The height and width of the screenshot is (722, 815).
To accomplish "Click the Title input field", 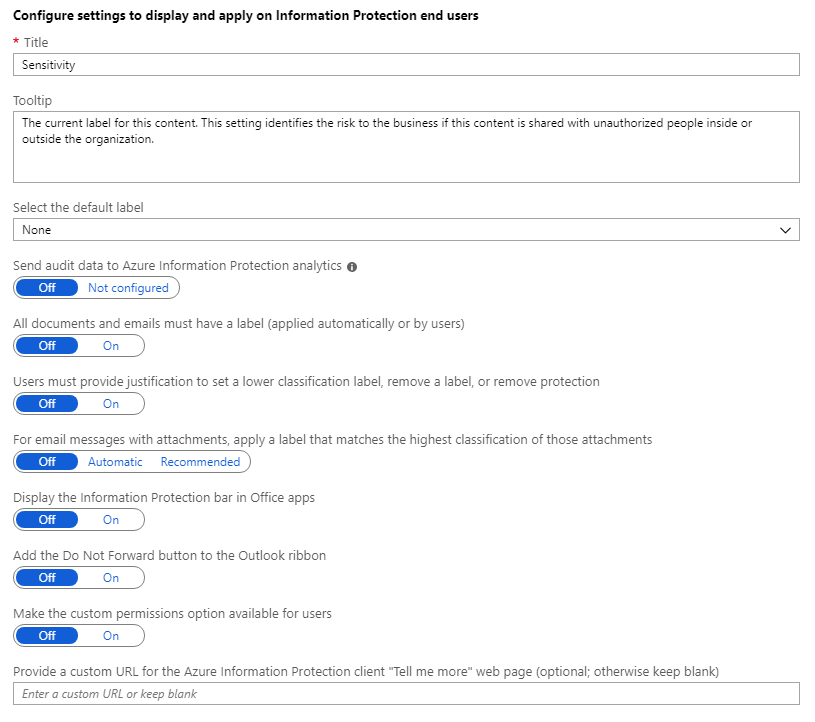I will [x=406, y=64].
